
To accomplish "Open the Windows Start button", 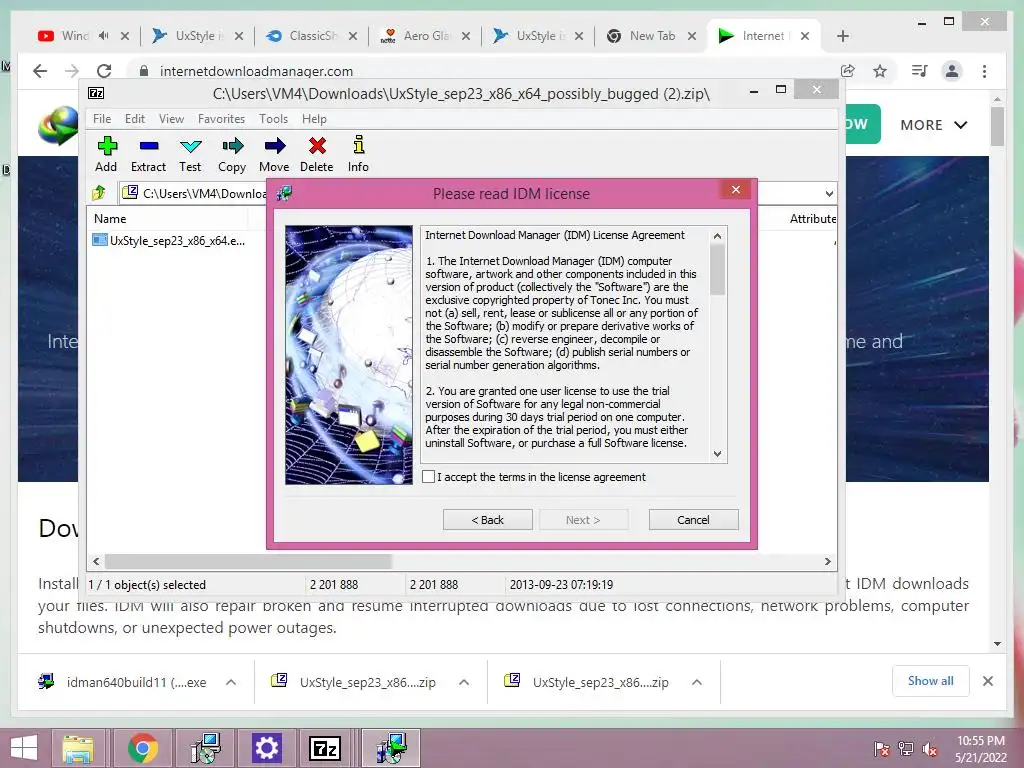I will pos(24,748).
